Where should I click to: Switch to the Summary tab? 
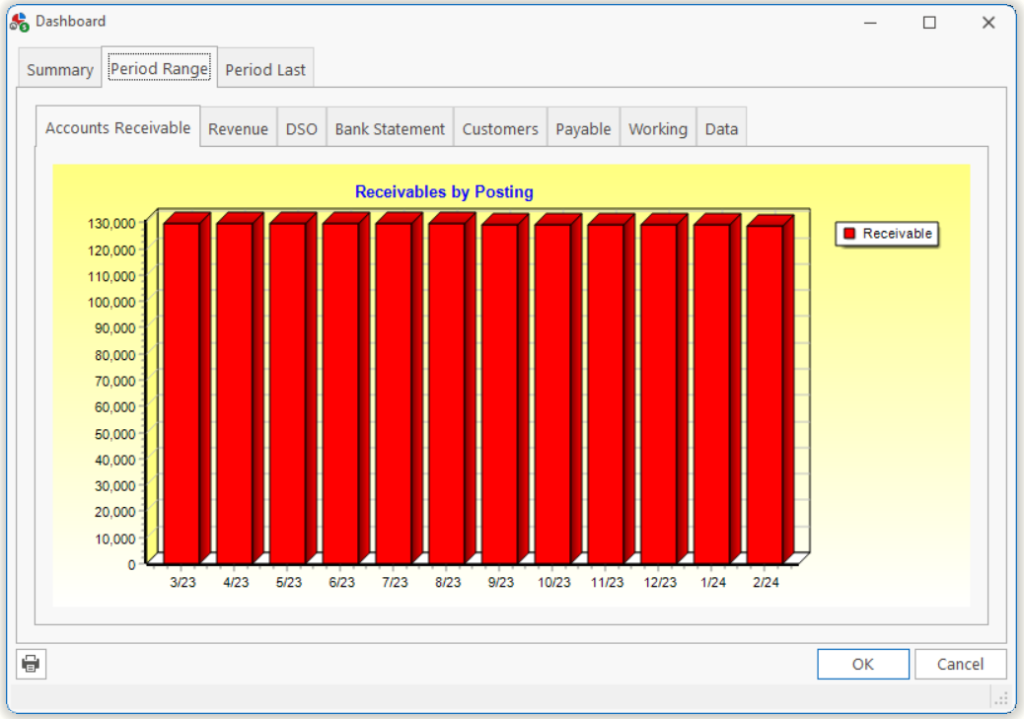(60, 70)
